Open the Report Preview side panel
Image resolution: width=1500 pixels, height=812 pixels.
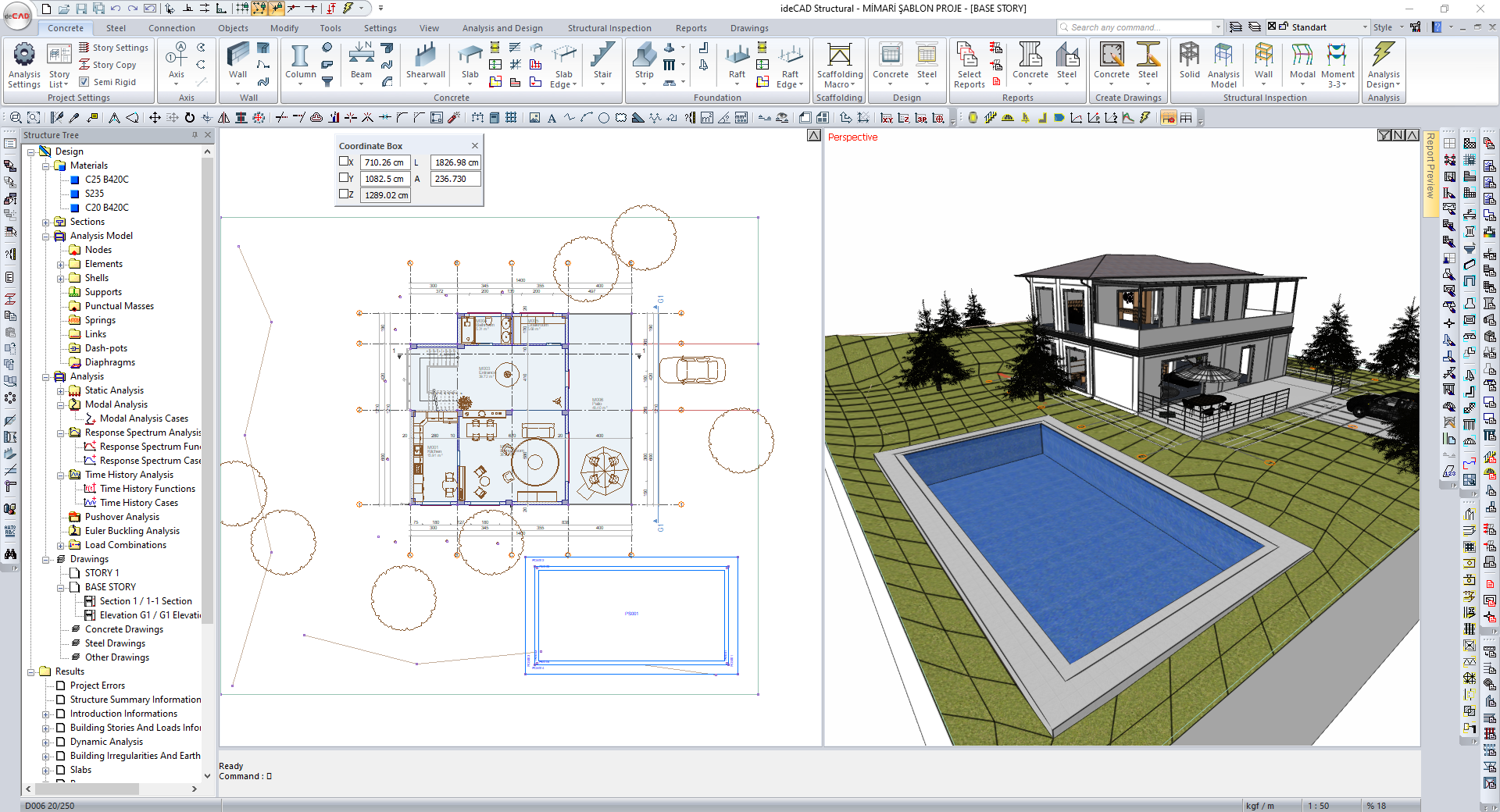(x=1430, y=166)
